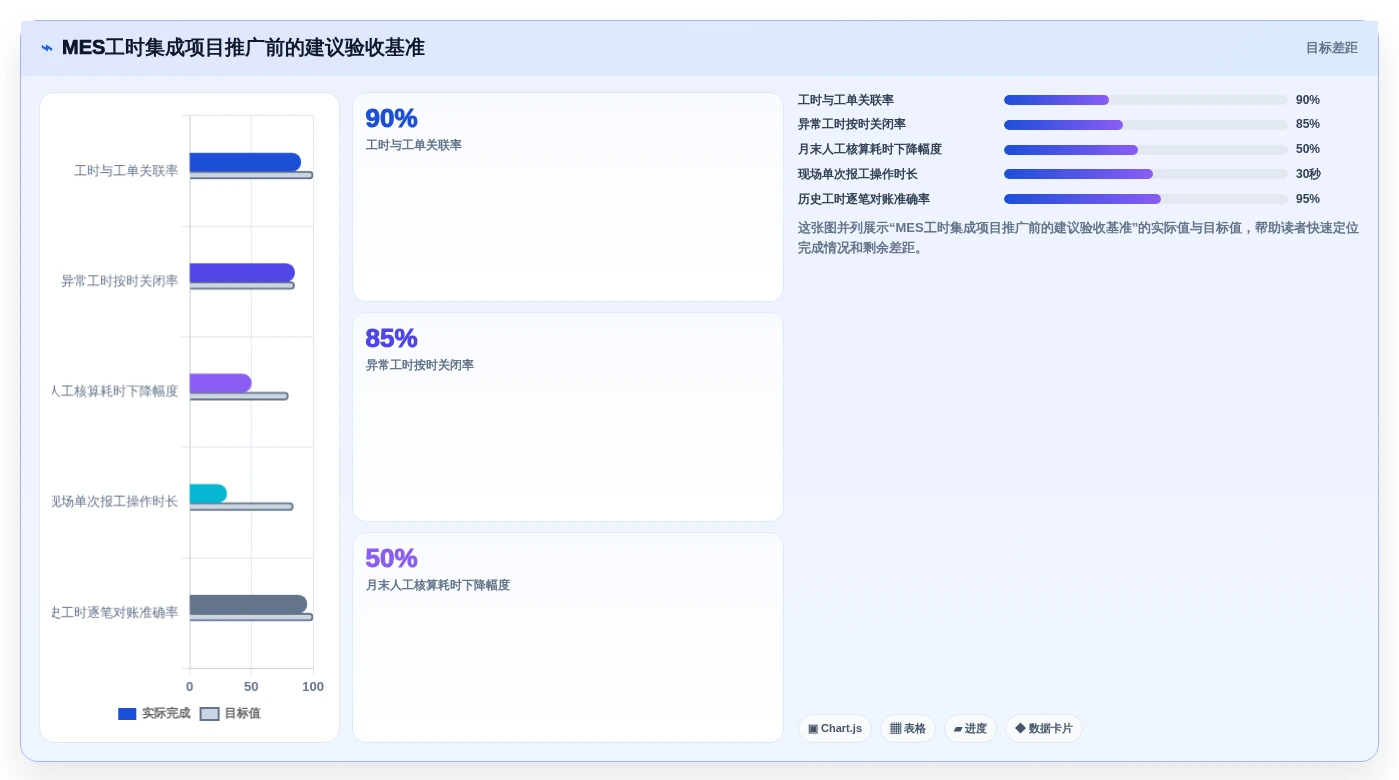This screenshot has height=780, width=1399.
Task: Open the 90% data card
Action: (x=568, y=197)
